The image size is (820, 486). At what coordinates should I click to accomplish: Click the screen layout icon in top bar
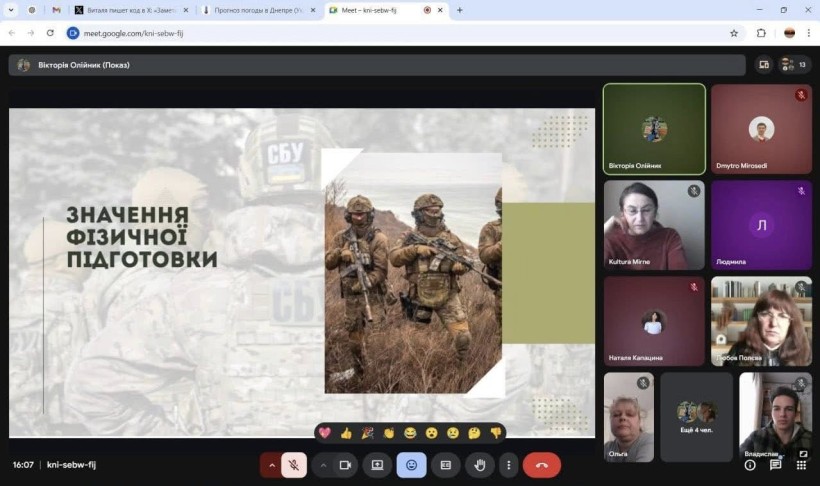[x=764, y=65]
